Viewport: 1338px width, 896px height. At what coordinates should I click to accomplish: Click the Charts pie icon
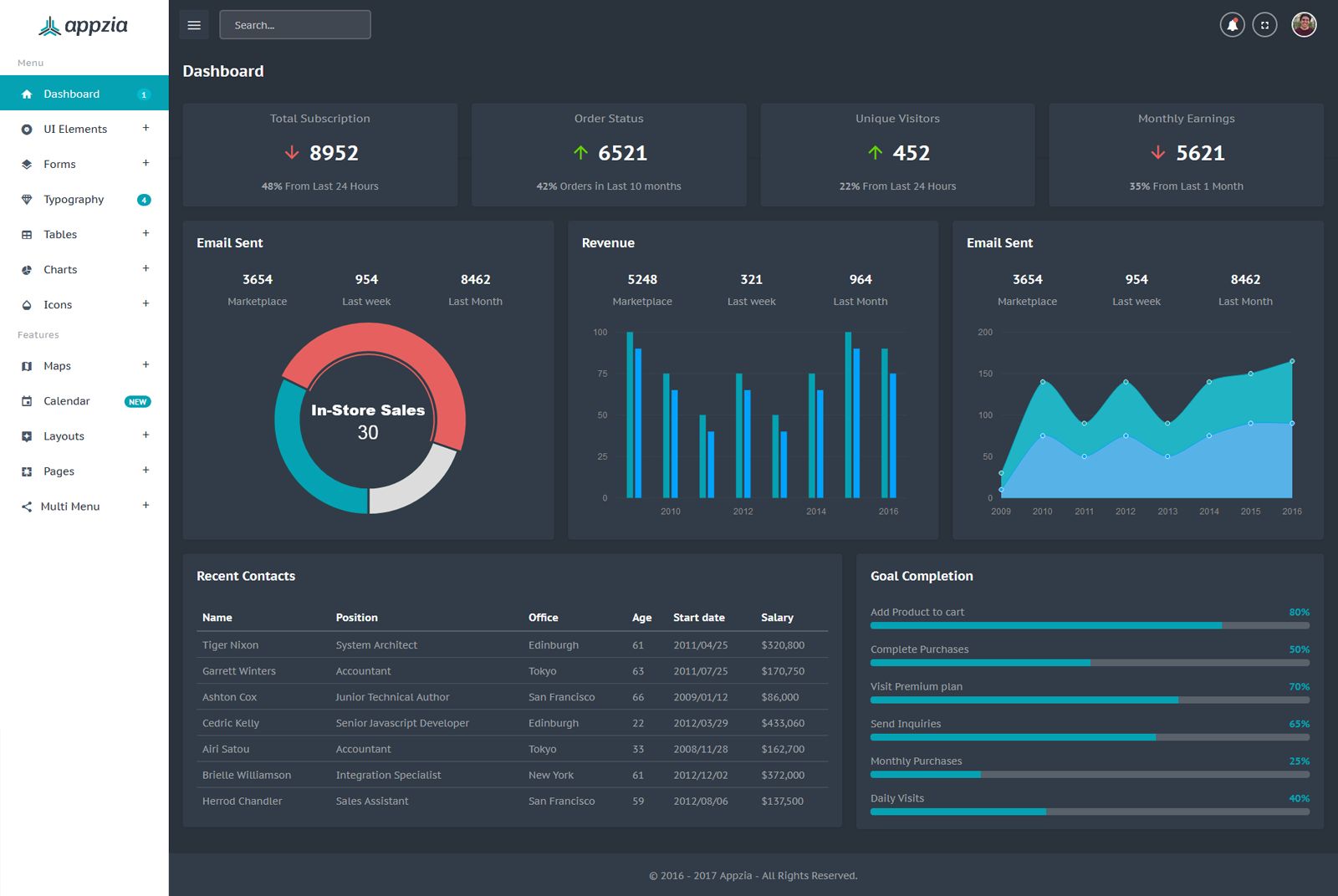click(27, 270)
